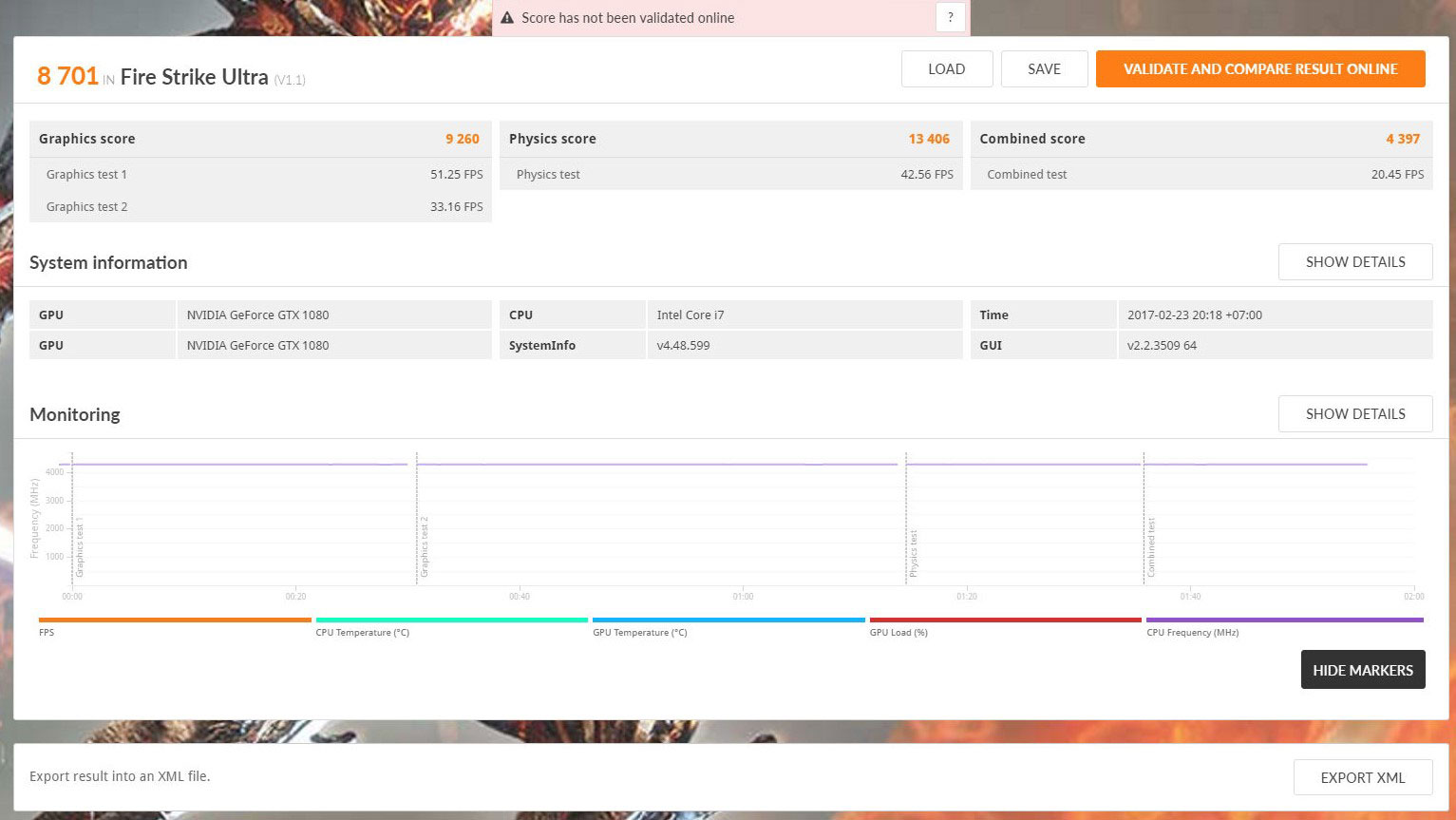Click the blue GPU Temperature color bar
The image size is (1456, 820).
[728, 620]
